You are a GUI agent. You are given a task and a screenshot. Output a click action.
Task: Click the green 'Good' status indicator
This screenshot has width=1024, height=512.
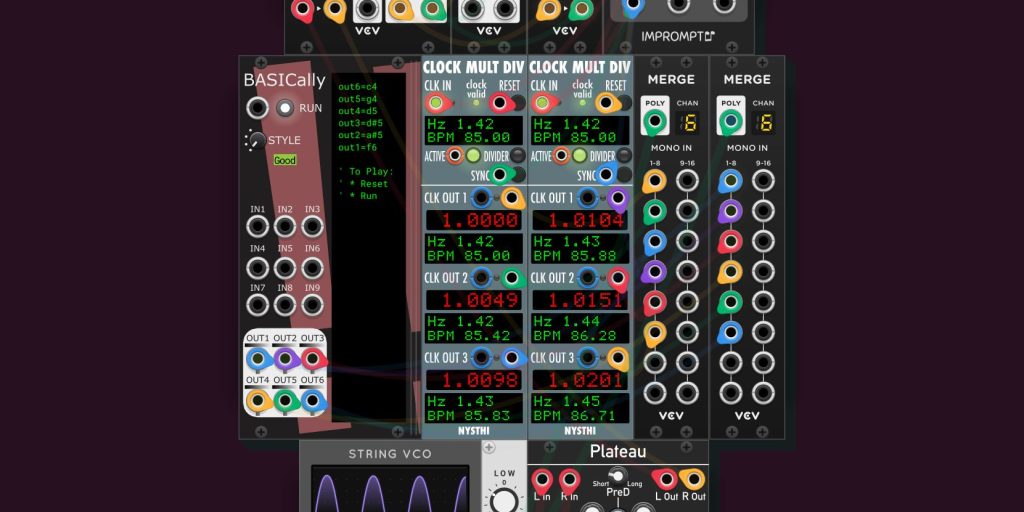click(285, 160)
